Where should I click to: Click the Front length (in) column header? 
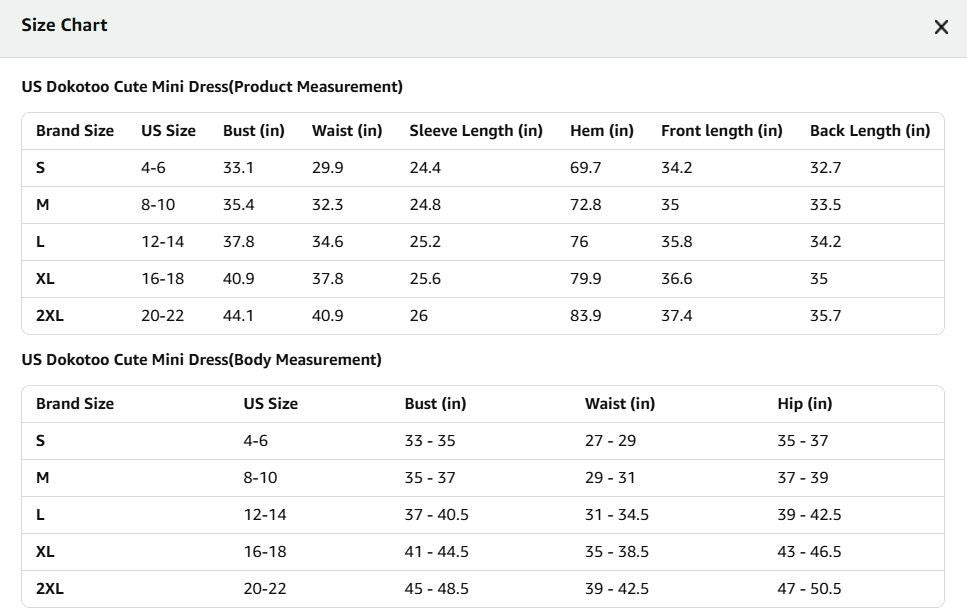[x=722, y=131]
